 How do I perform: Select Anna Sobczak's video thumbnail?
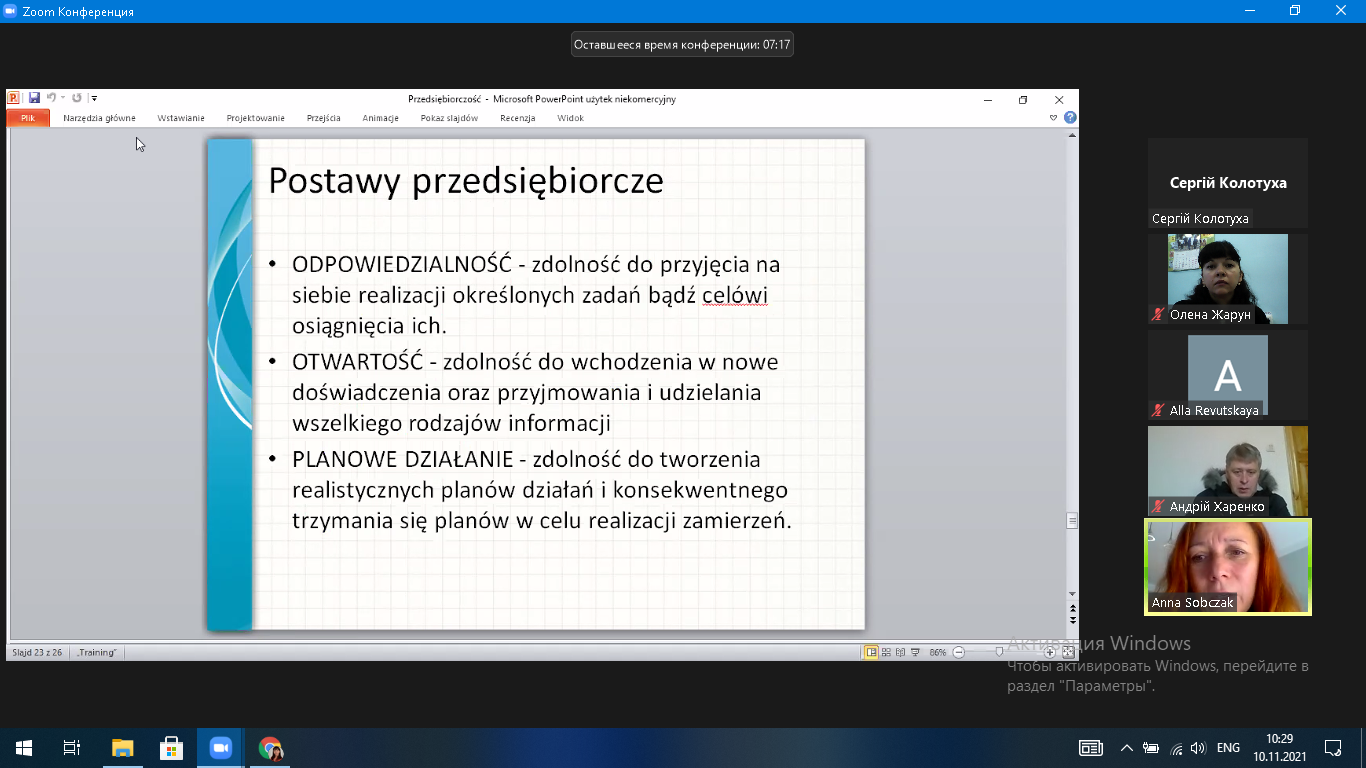pyautogui.click(x=1228, y=567)
